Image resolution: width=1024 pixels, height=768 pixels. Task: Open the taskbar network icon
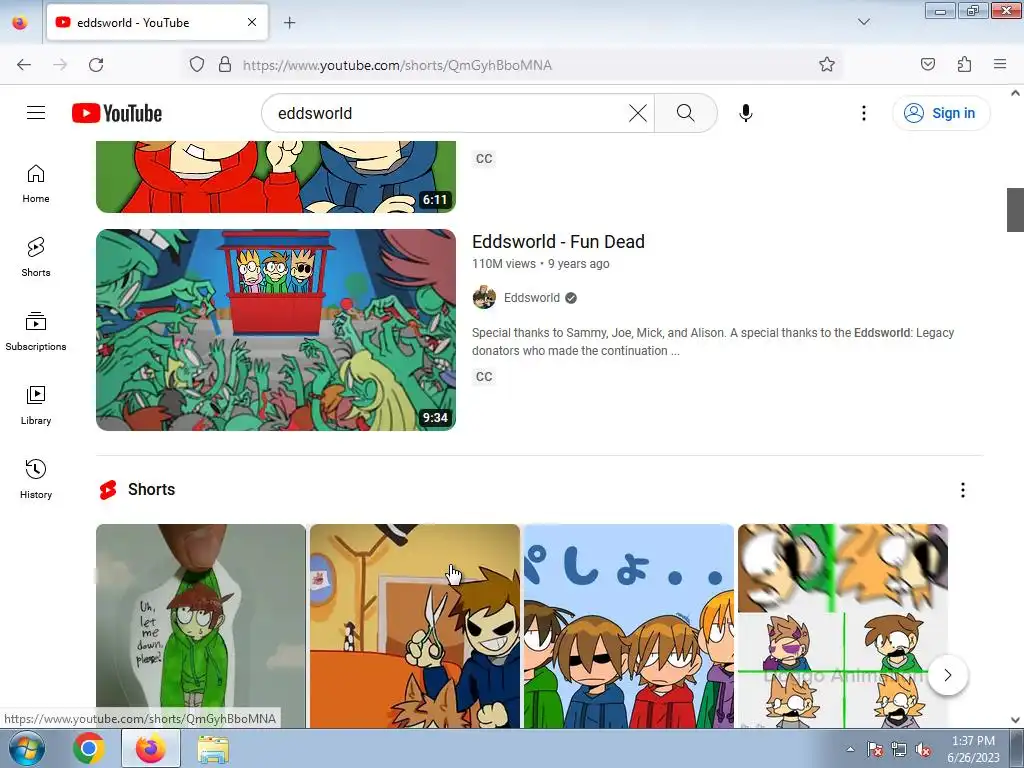point(899,750)
